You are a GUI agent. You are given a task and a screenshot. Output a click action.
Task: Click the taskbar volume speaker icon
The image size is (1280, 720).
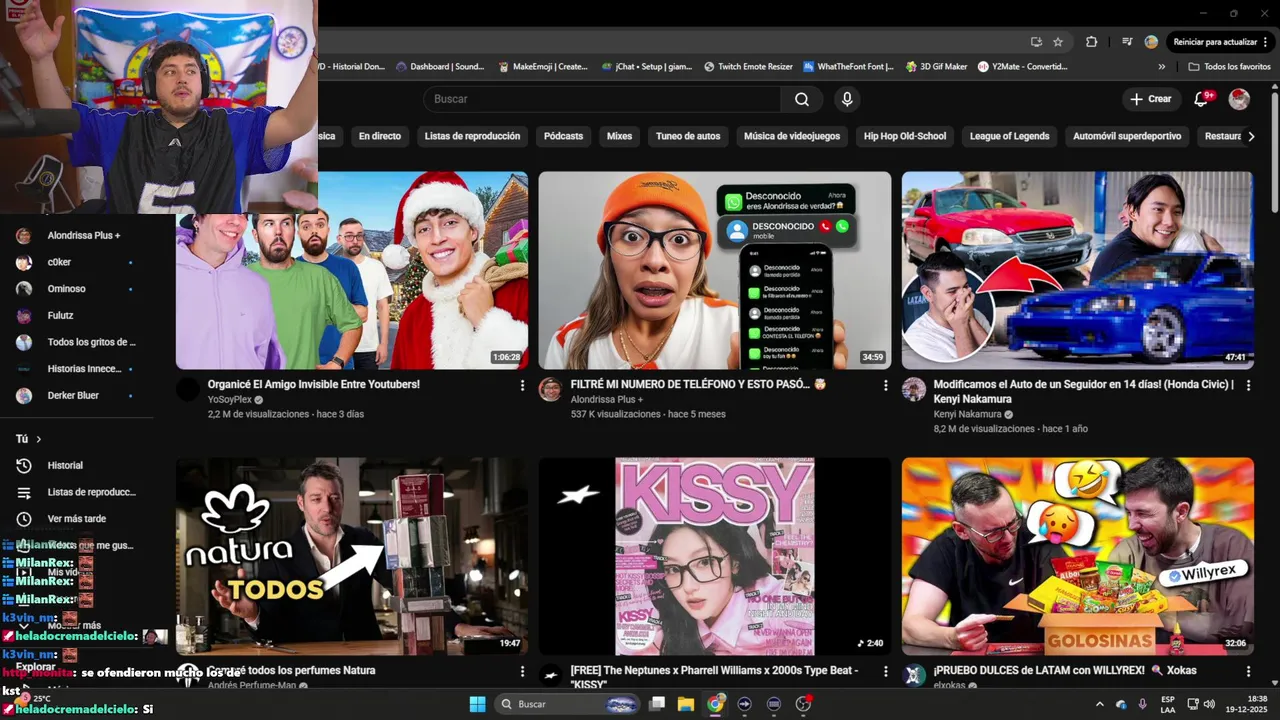[1209, 704]
